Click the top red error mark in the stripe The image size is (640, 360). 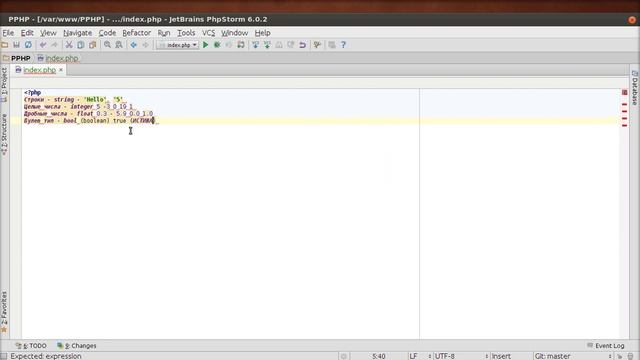tap(624, 104)
